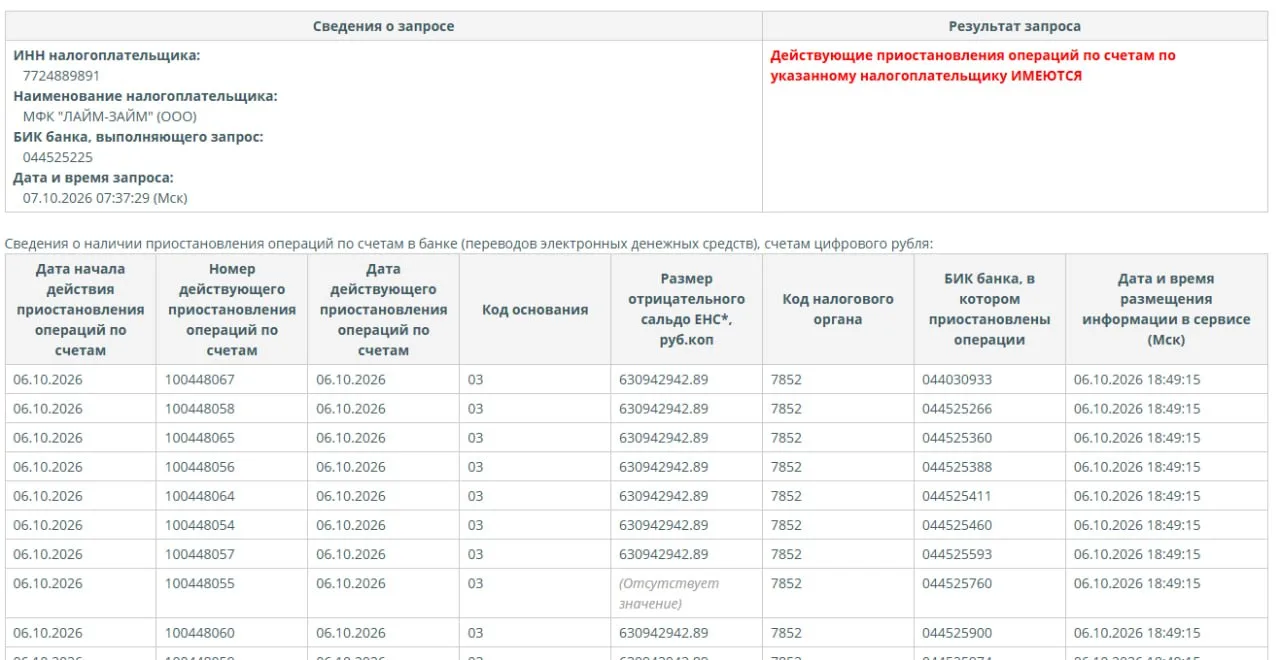
Task: Click bank BIK 044030933 cell
Action: [x=957, y=379]
